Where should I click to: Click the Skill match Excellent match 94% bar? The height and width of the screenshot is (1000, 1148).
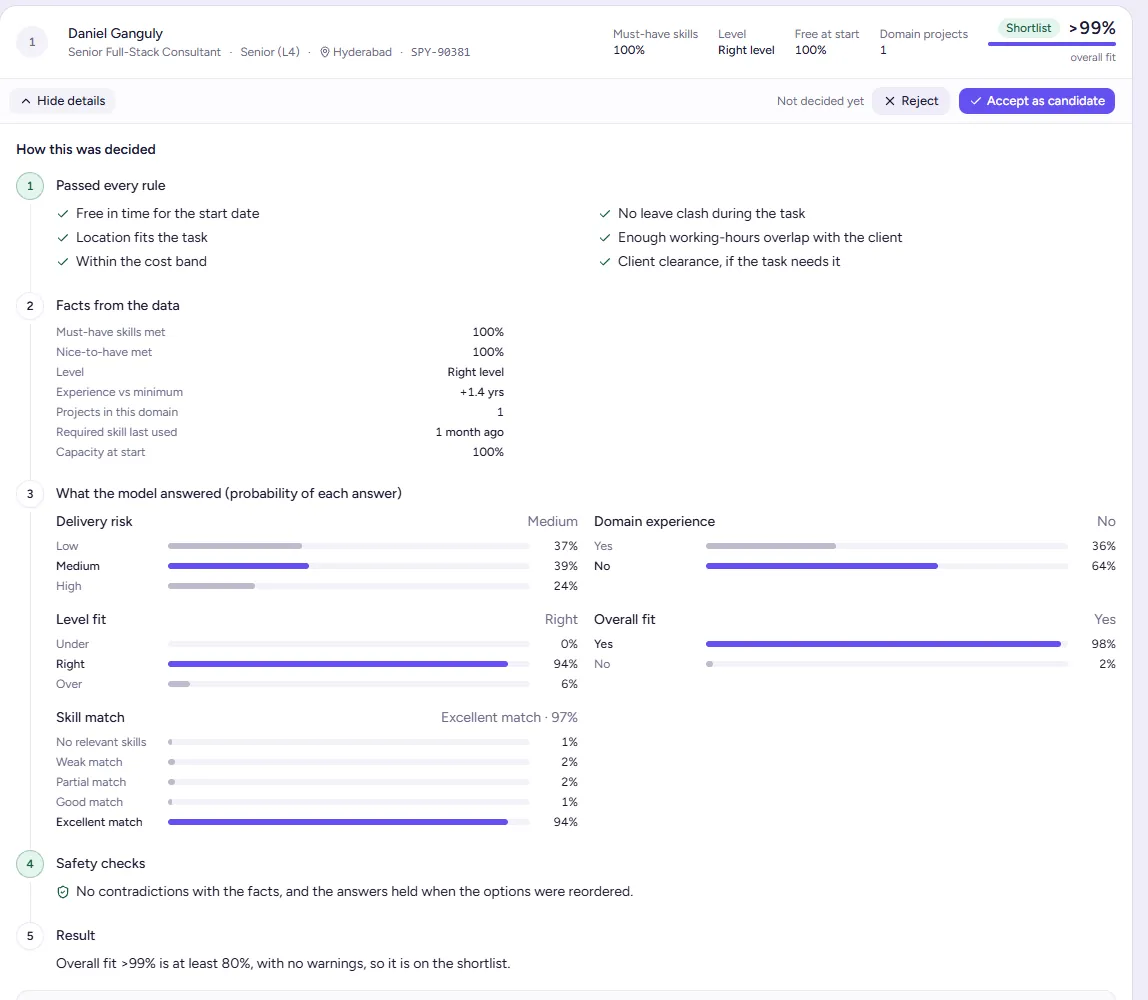pos(348,822)
